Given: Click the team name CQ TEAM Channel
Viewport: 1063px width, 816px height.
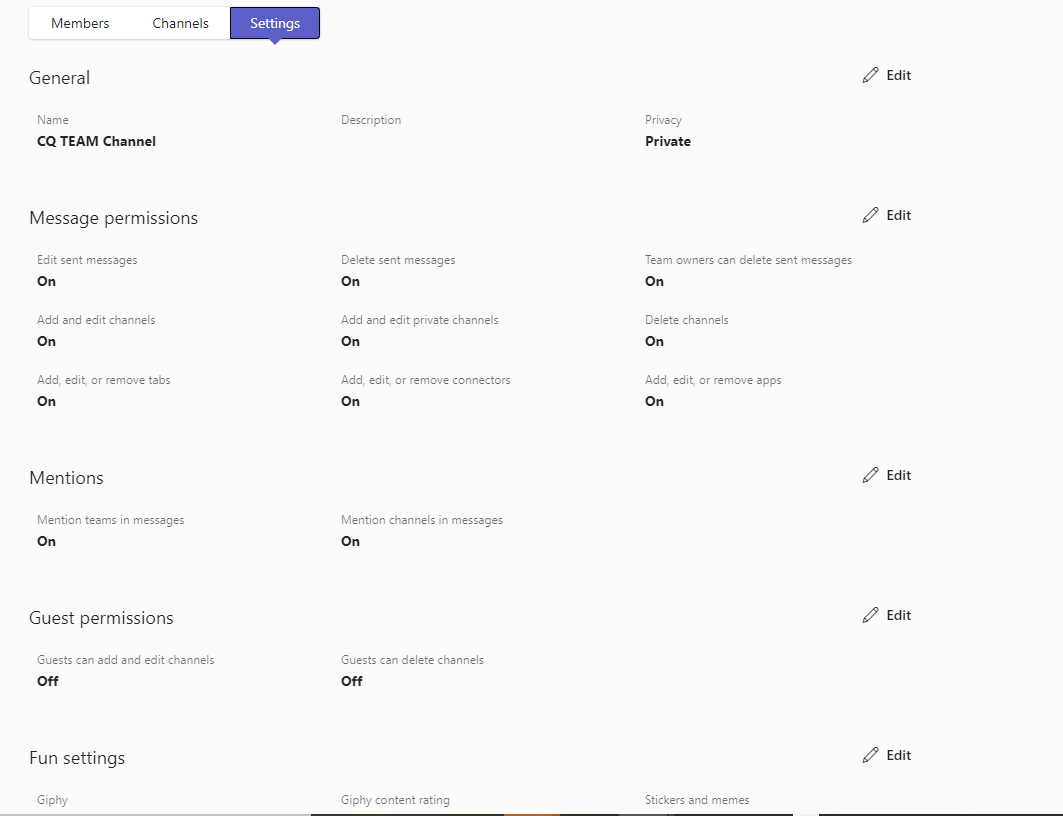Looking at the screenshot, I should (x=96, y=141).
